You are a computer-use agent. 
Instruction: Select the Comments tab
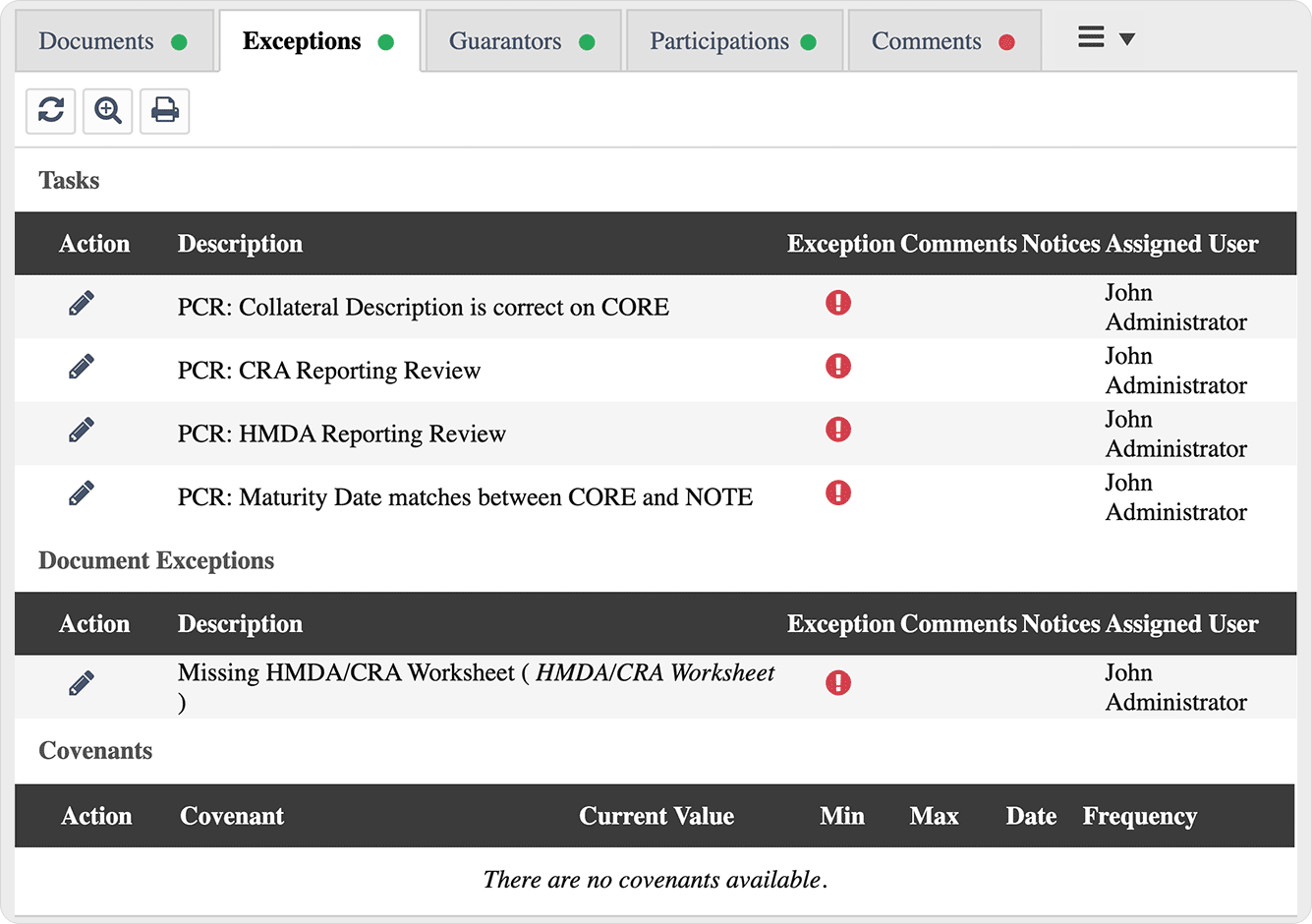pos(942,42)
